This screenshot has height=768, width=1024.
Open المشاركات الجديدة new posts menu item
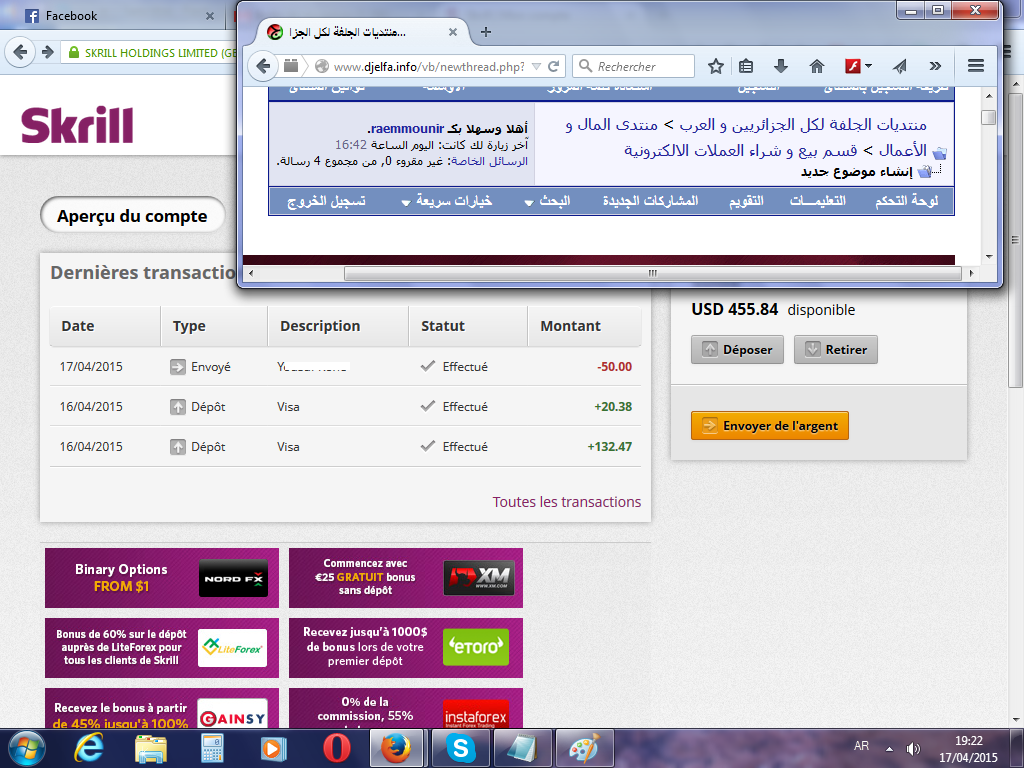tap(650, 201)
